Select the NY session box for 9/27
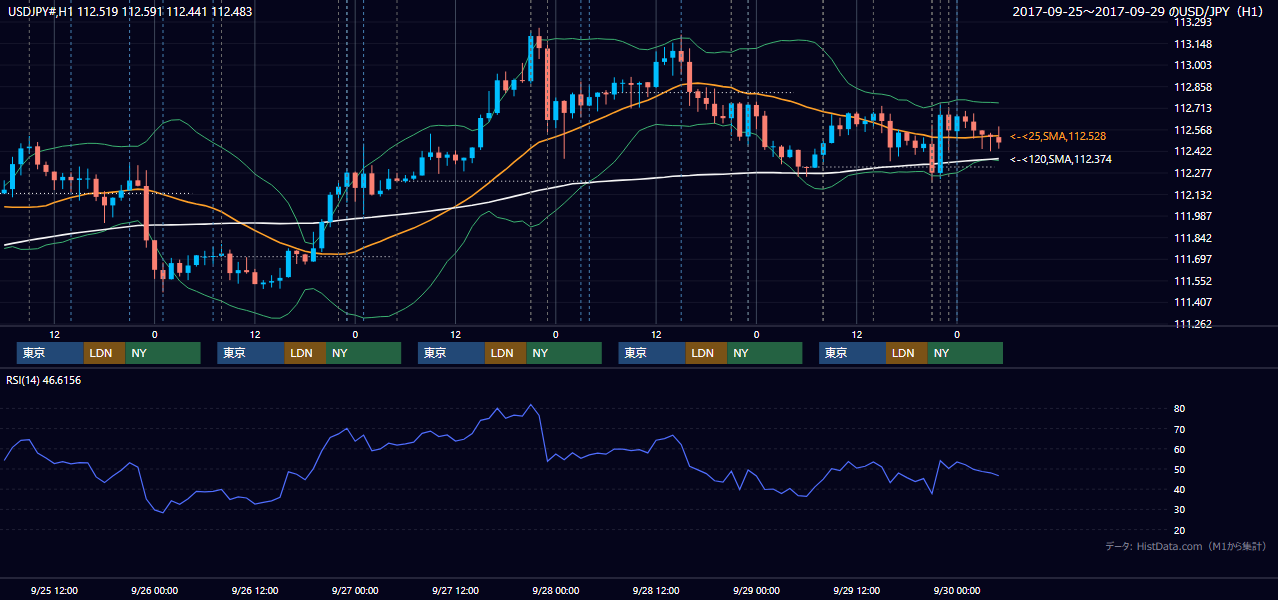Image resolution: width=1278 pixels, height=600 pixels. pos(564,353)
